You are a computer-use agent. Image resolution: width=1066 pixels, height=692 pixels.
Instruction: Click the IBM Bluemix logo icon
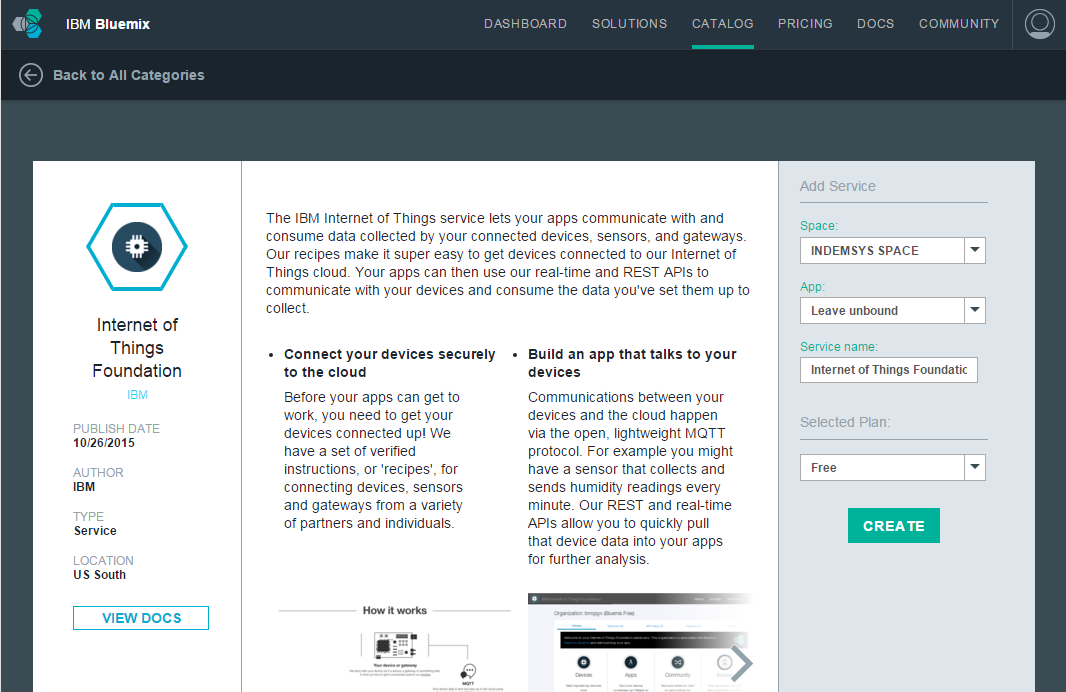point(28,24)
